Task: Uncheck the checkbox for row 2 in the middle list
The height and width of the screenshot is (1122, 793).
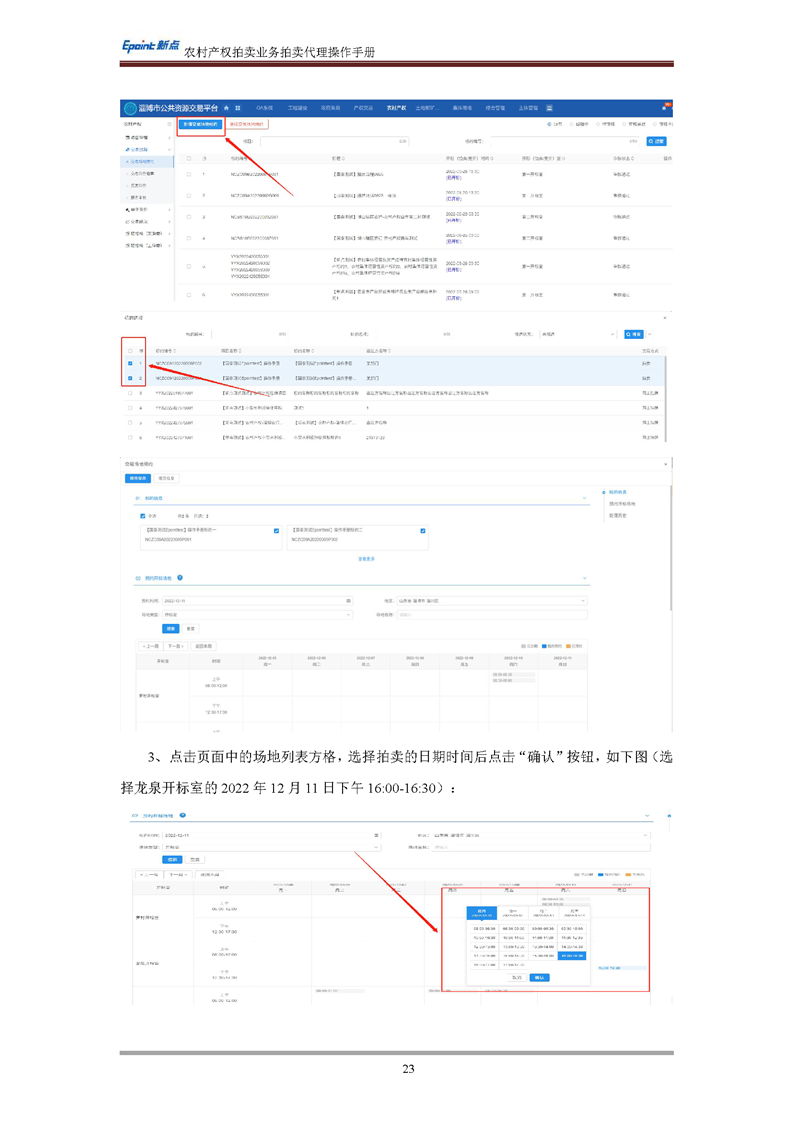Action: (x=130, y=379)
